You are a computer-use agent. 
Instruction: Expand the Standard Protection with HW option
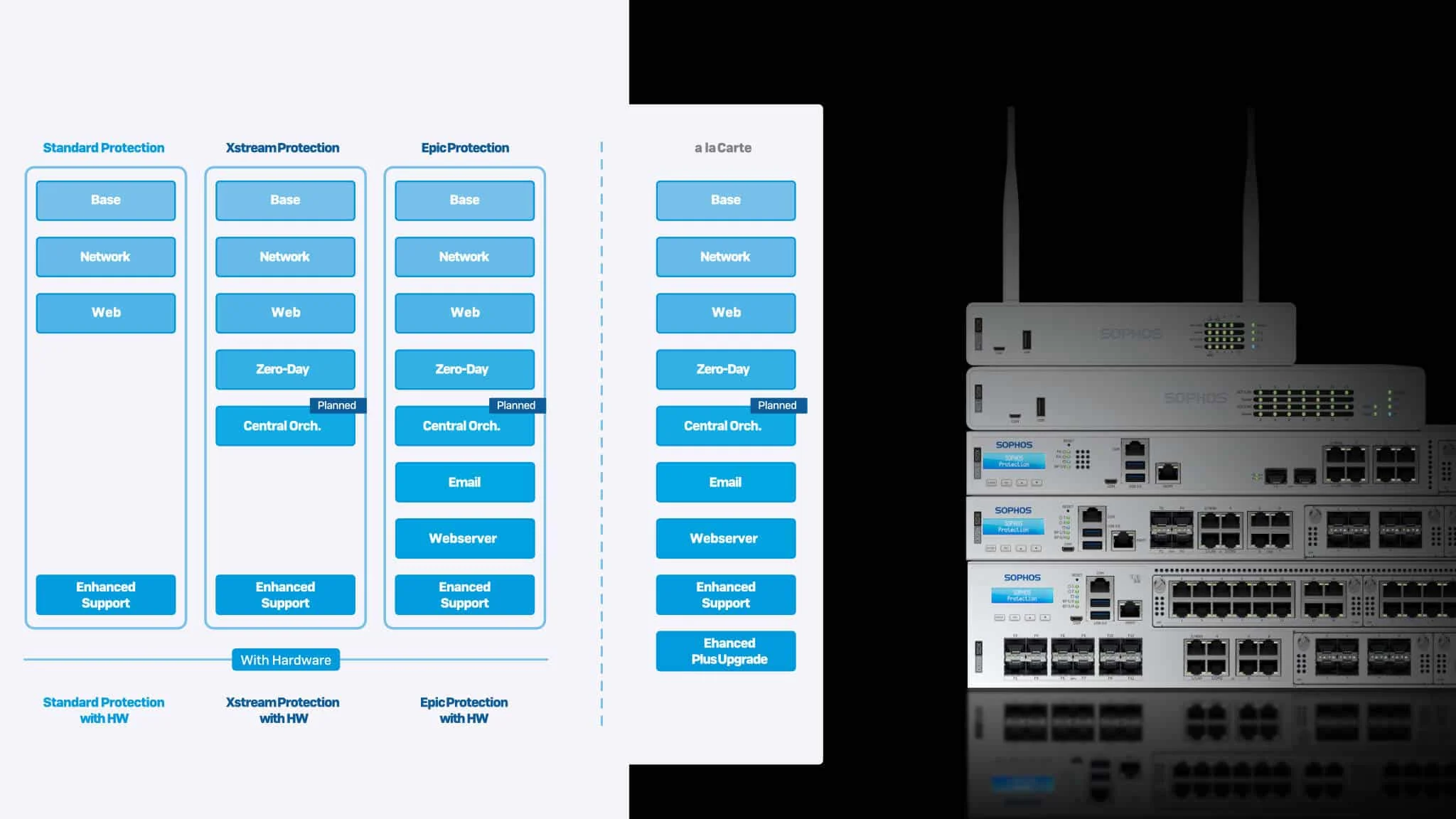click(x=103, y=710)
